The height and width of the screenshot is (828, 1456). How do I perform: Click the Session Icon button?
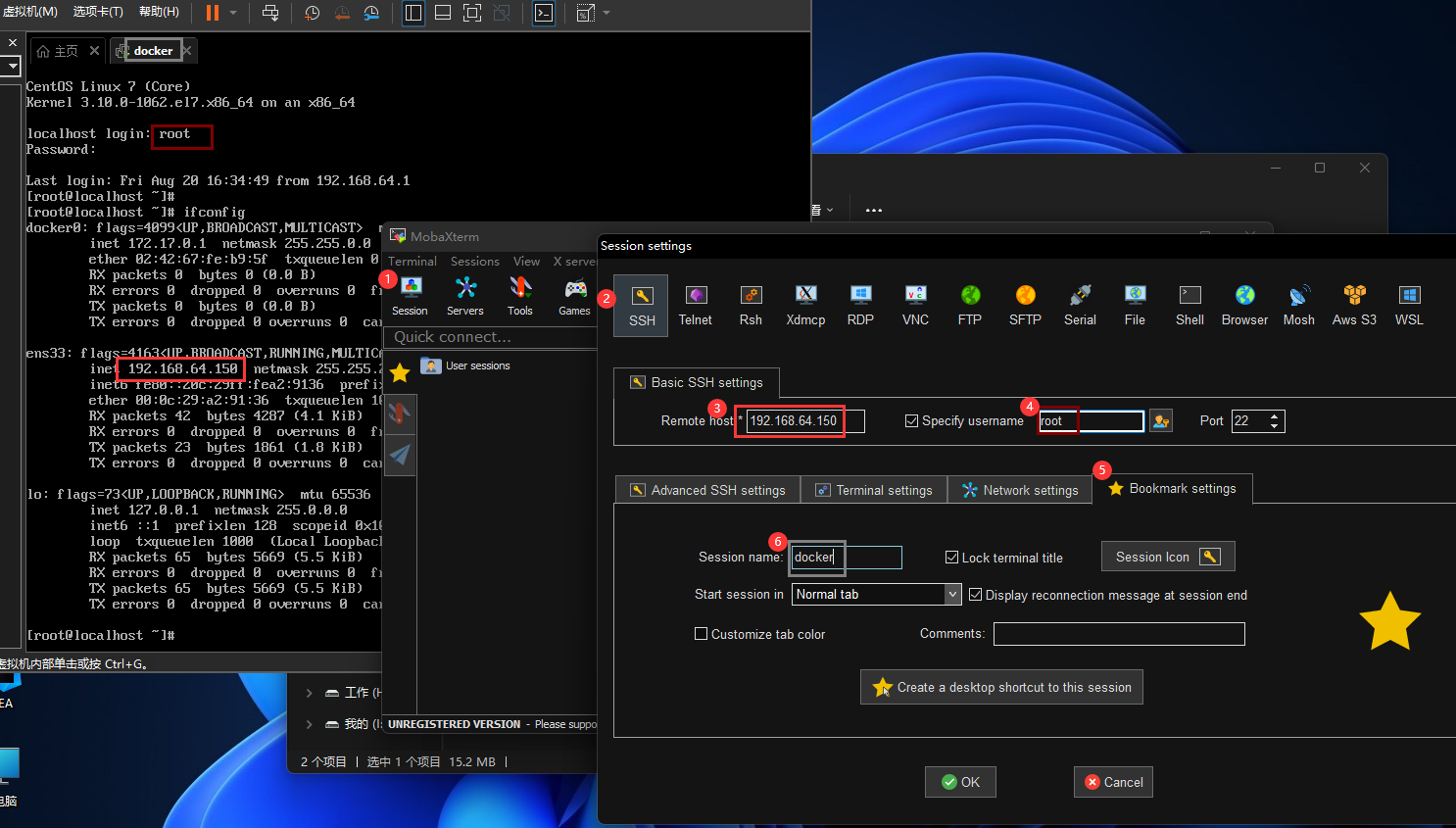click(1168, 557)
